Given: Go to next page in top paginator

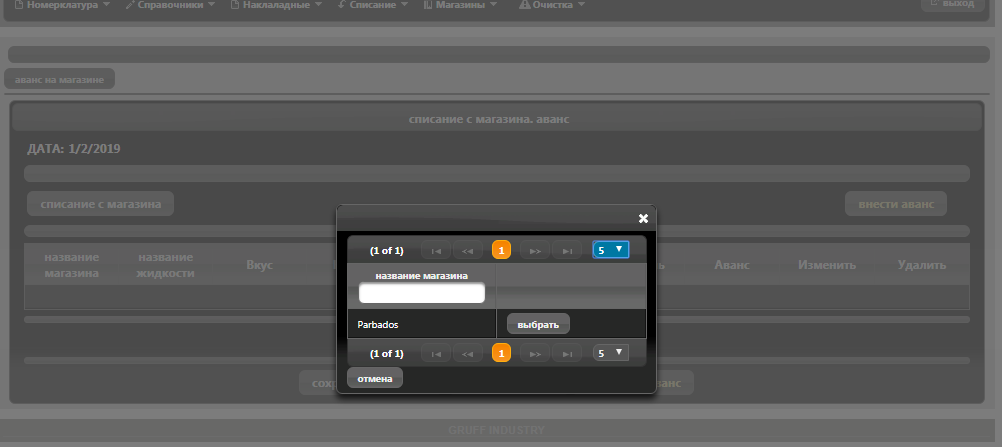Looking at the screenshot, I should click(x=536, y=251).
